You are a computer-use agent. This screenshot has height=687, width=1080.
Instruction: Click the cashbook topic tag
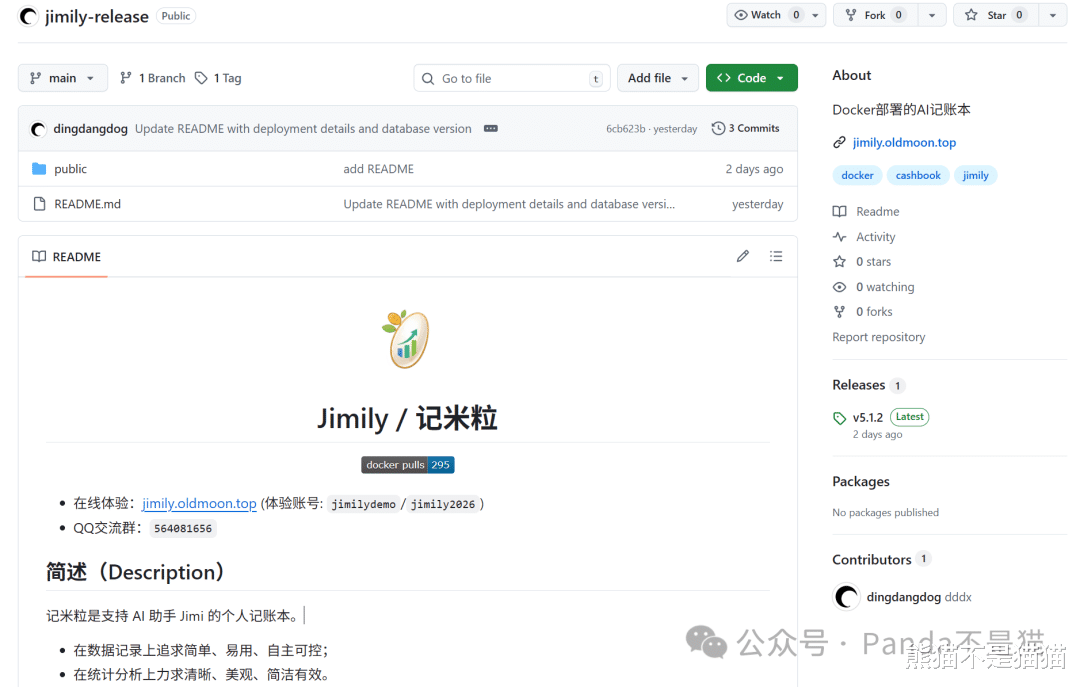coord(918,176)
